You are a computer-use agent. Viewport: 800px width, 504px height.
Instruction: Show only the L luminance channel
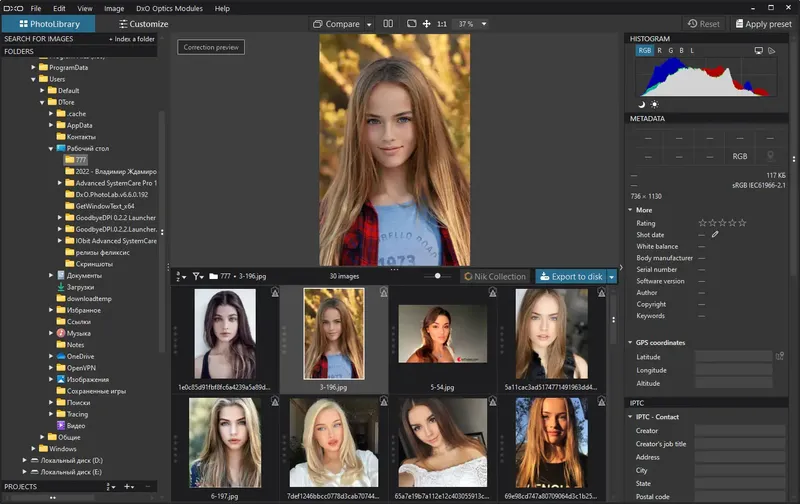click(692, 49)
